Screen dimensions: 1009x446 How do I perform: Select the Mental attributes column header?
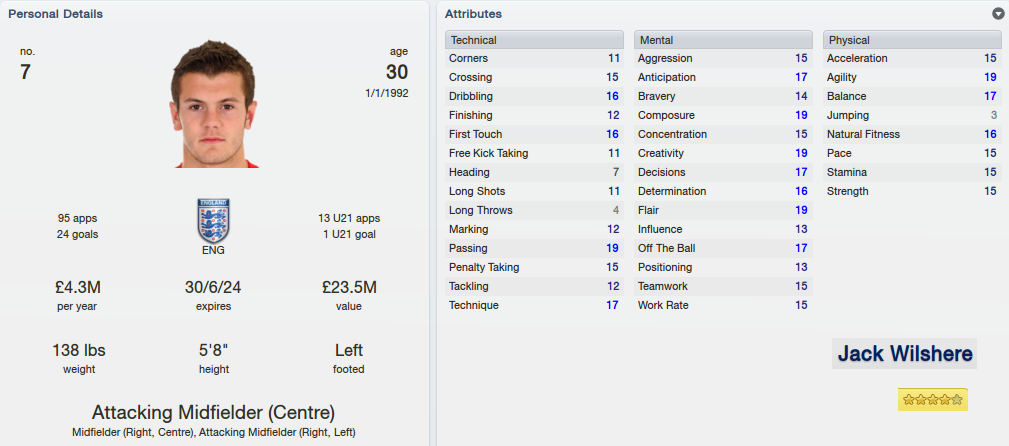(723, 40)
